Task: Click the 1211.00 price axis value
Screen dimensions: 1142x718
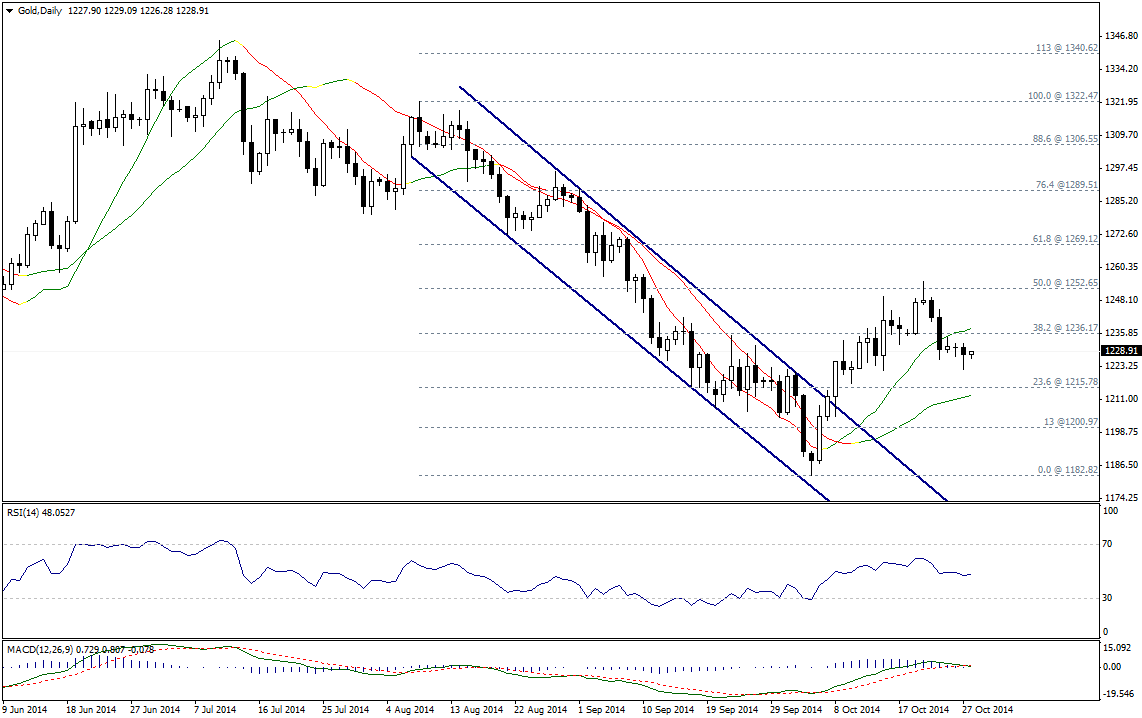Action: [1121, 399]
